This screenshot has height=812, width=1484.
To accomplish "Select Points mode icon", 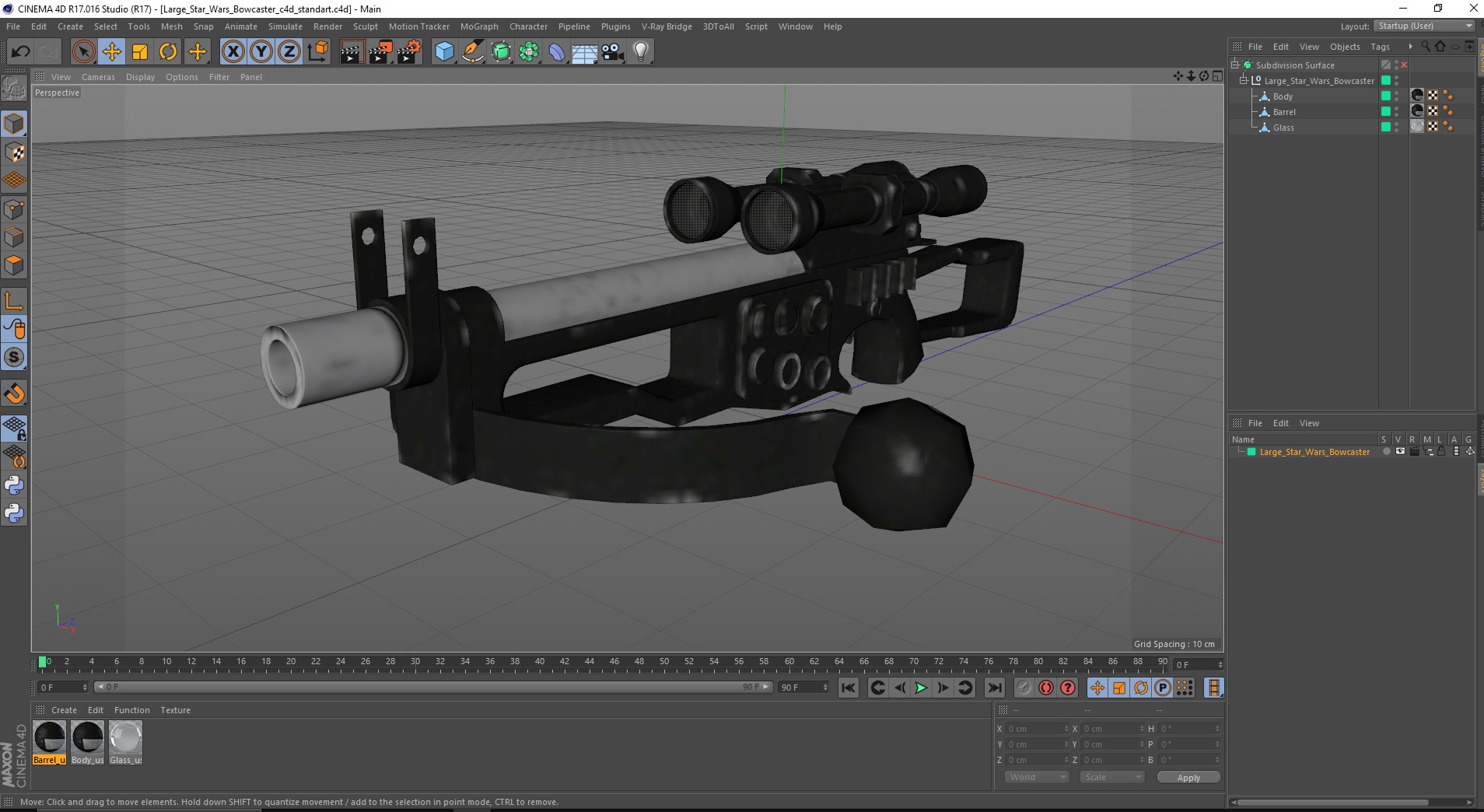I will (x=14, y=209).
